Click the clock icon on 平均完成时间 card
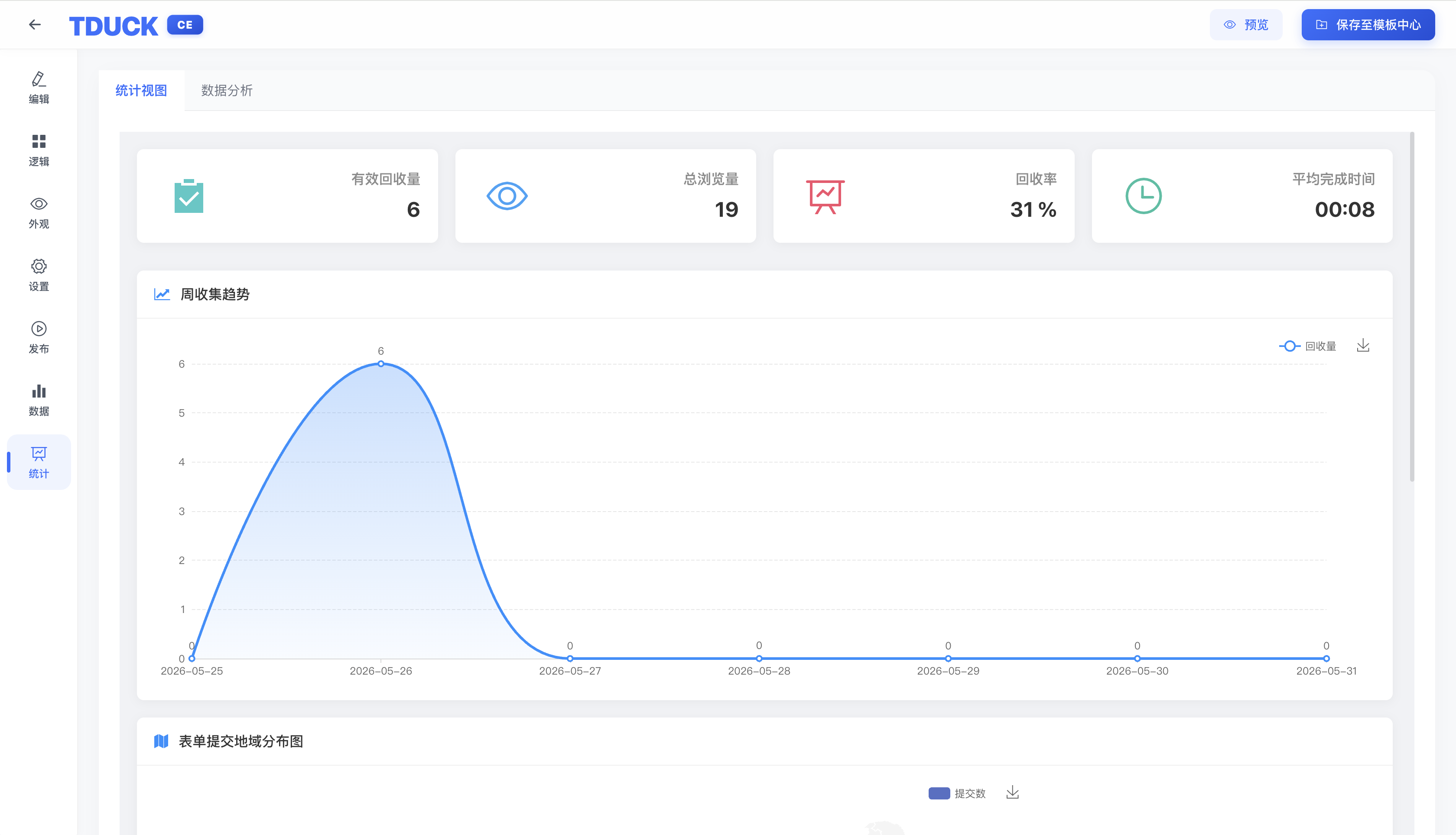This screenshot has width=1456, height=835. [1144, 196]
